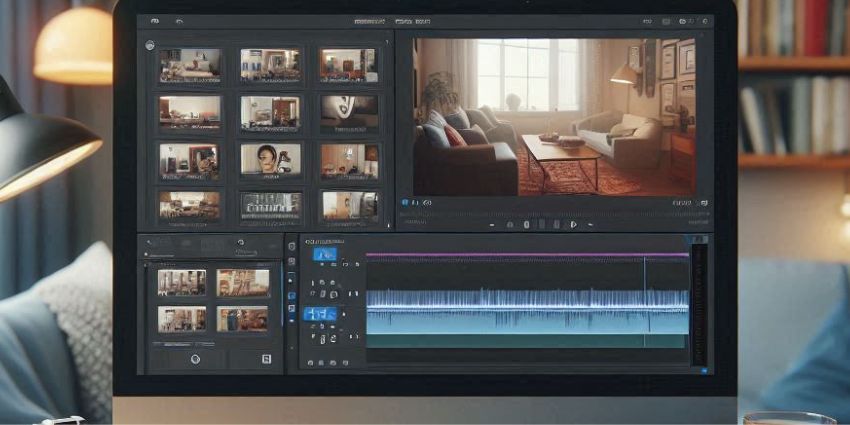The image size is (850, 425).
Task: Select the teal clip below the waveform
Action: click(525, 341)
